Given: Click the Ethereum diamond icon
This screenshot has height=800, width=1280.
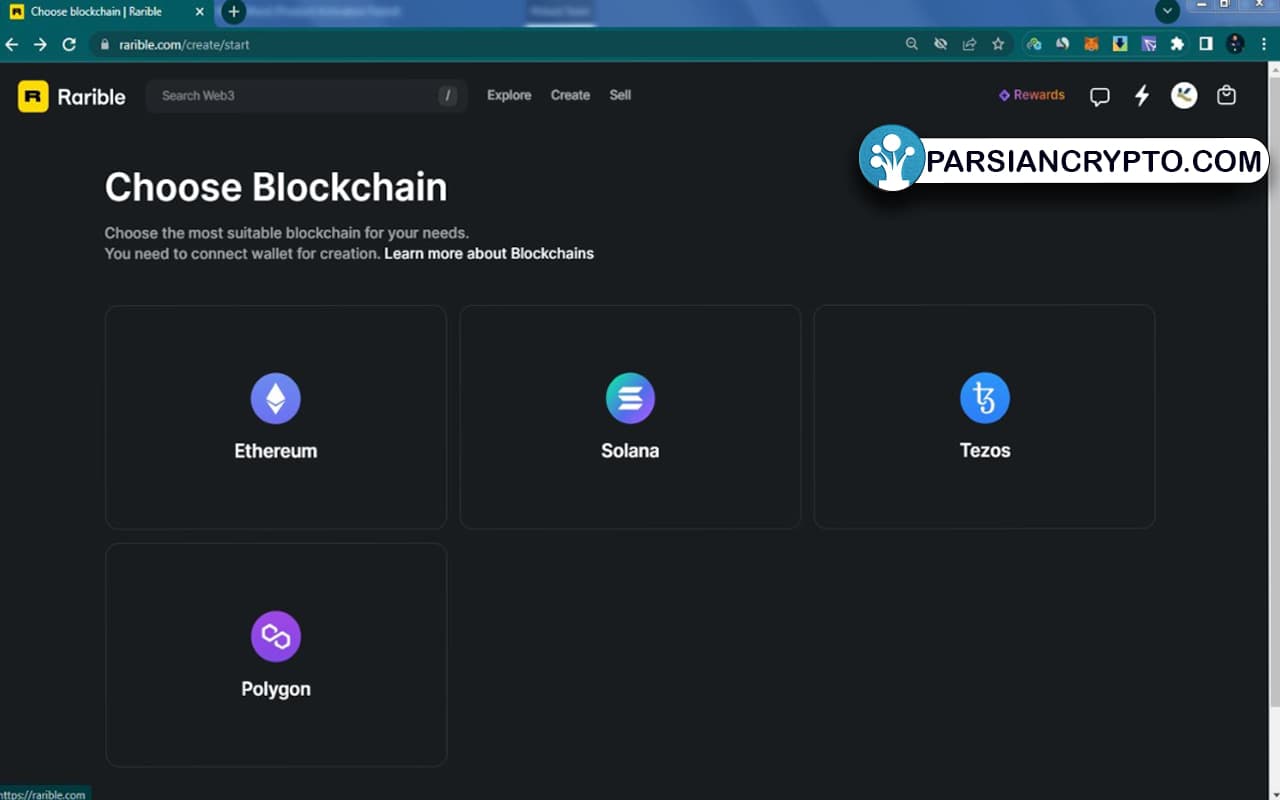Looking at the screenshot, I should click(275, 398).
